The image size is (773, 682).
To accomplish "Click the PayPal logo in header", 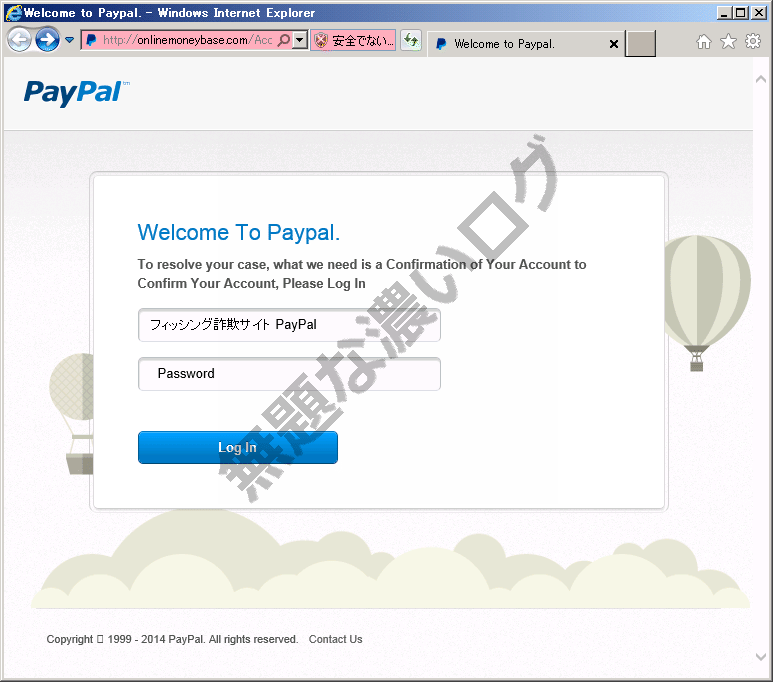I will [76, 93].
